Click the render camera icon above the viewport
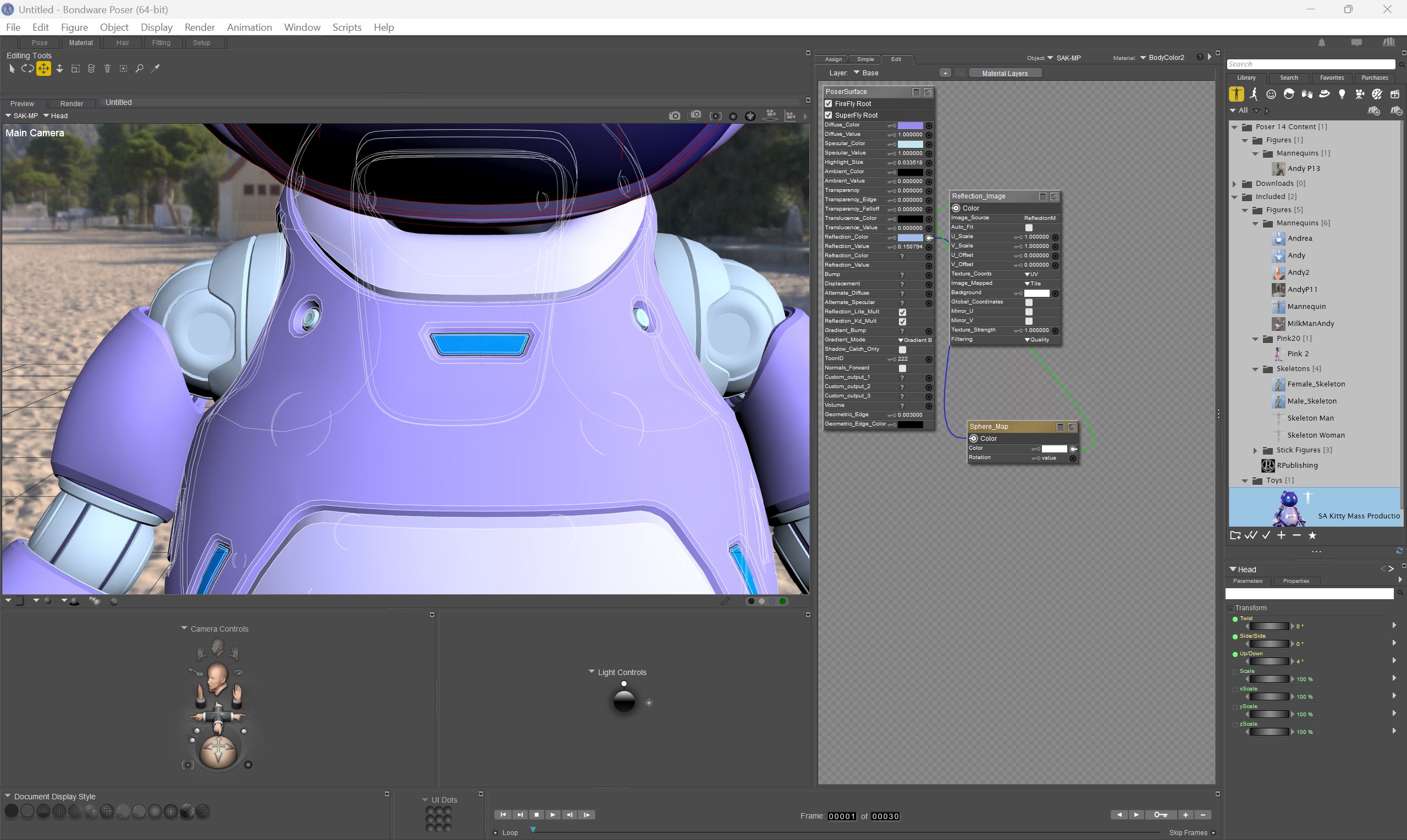This screenshot has height=840, width=1407. (x=674, y=116)
